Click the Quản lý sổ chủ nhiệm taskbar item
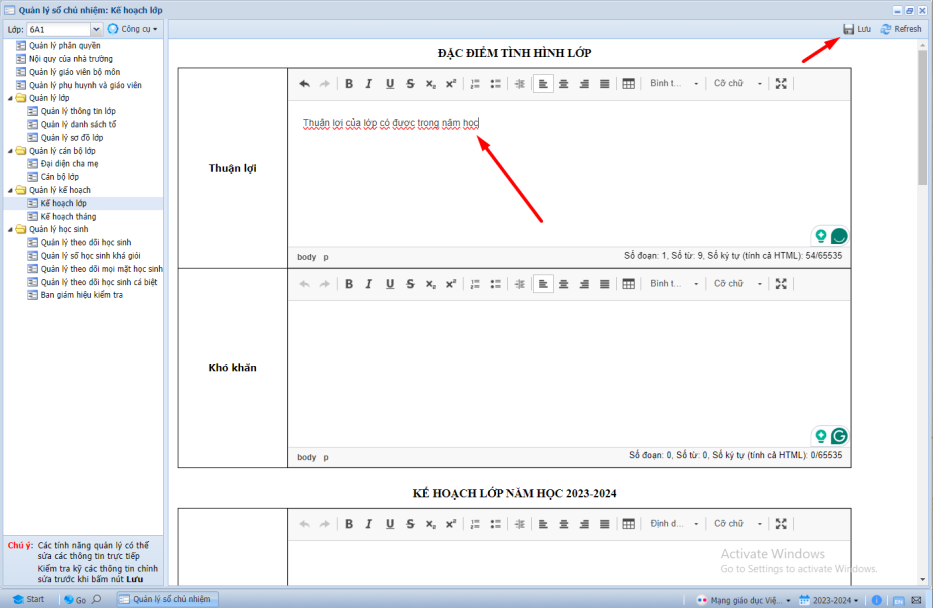The width and height of the screenshot is (934, 609). (167, 599)
